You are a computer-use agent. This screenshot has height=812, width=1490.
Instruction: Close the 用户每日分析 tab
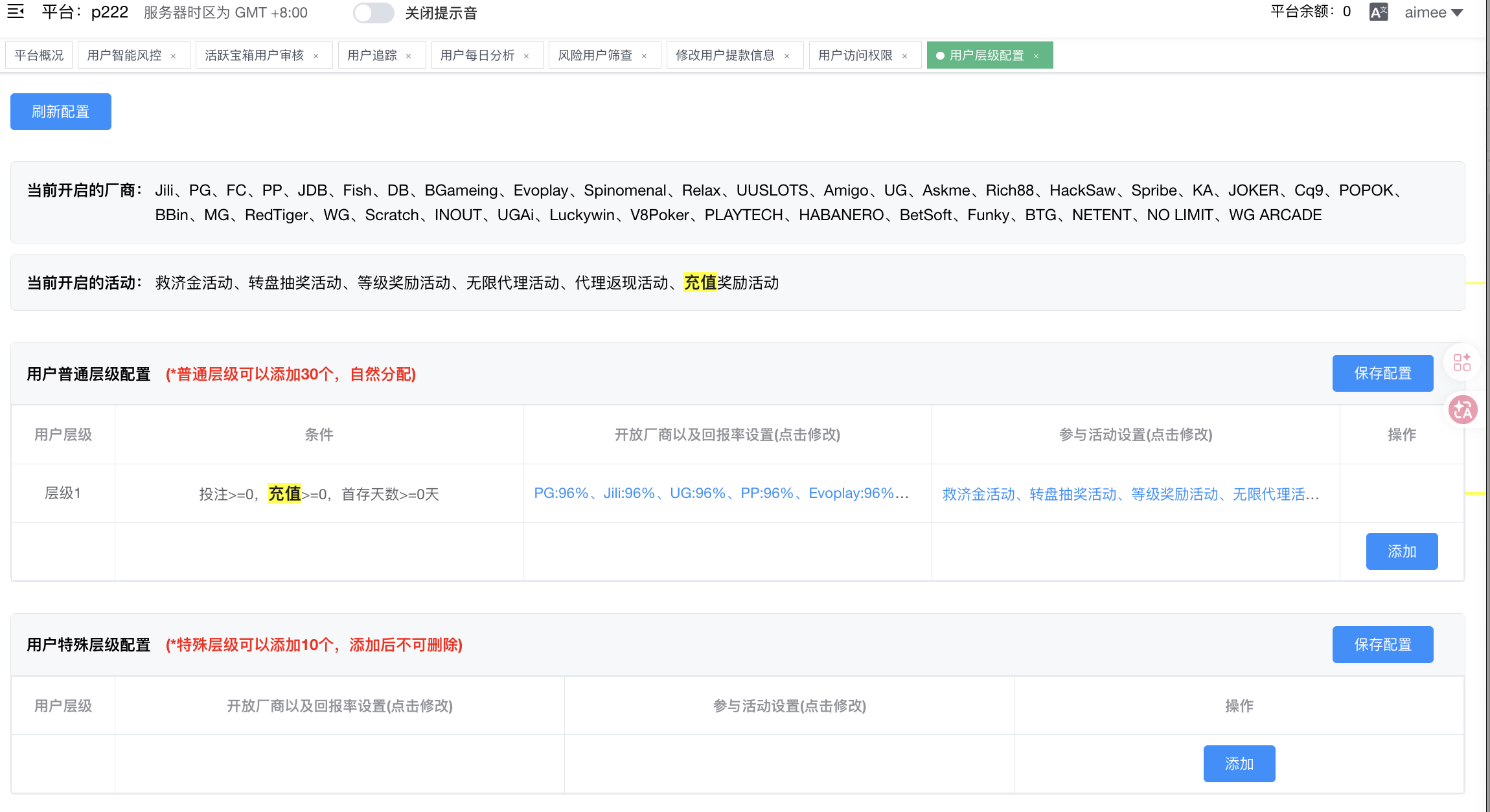pyautogui.click(x=527, y=56)
